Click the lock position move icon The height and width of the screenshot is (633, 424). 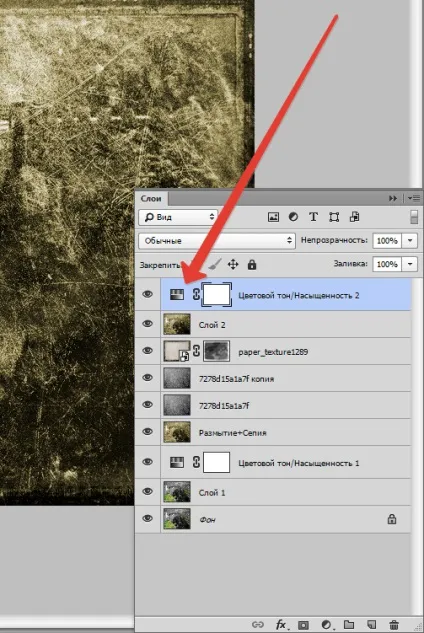233,265
